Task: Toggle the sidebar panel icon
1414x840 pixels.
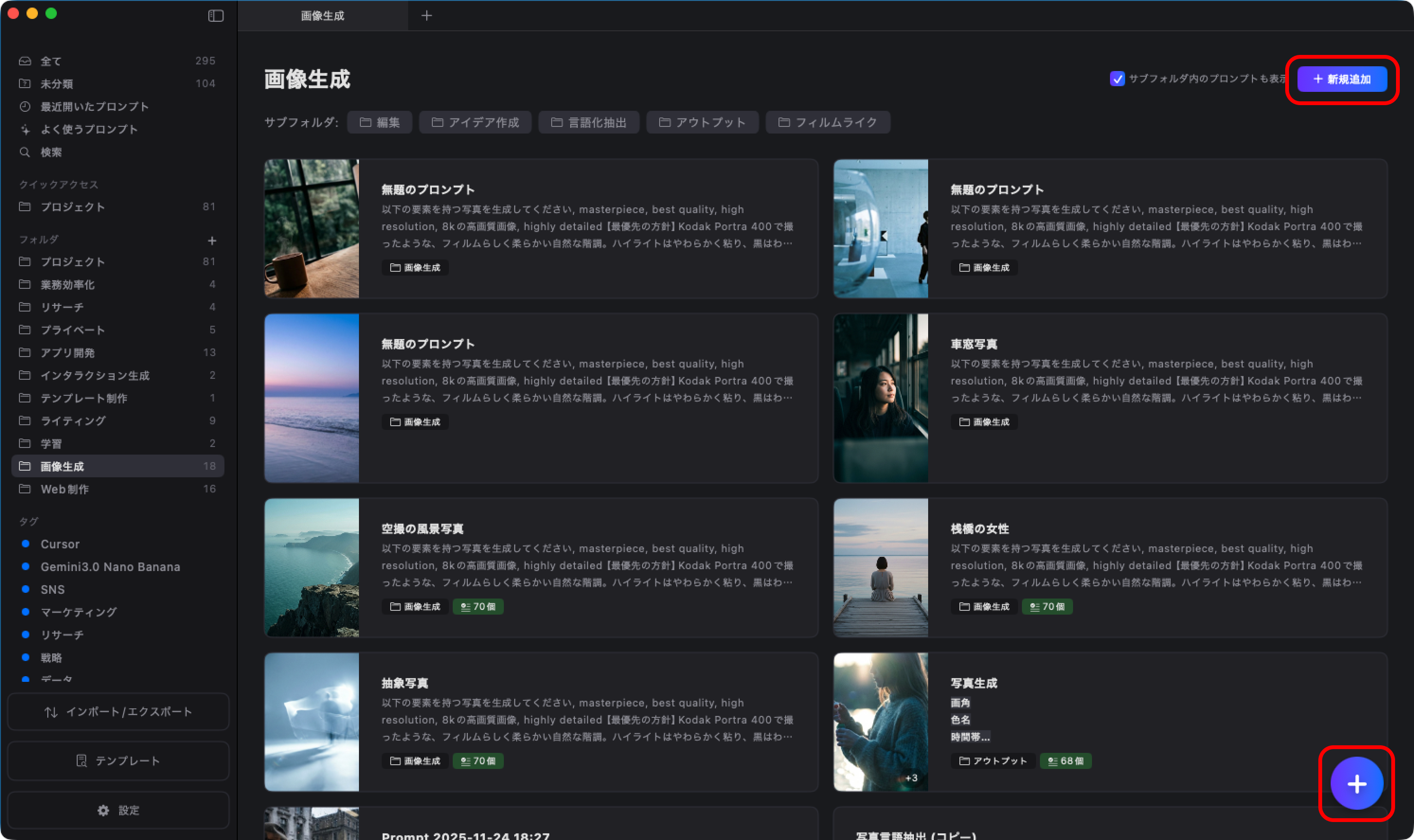Action: [x=215, y=16]
